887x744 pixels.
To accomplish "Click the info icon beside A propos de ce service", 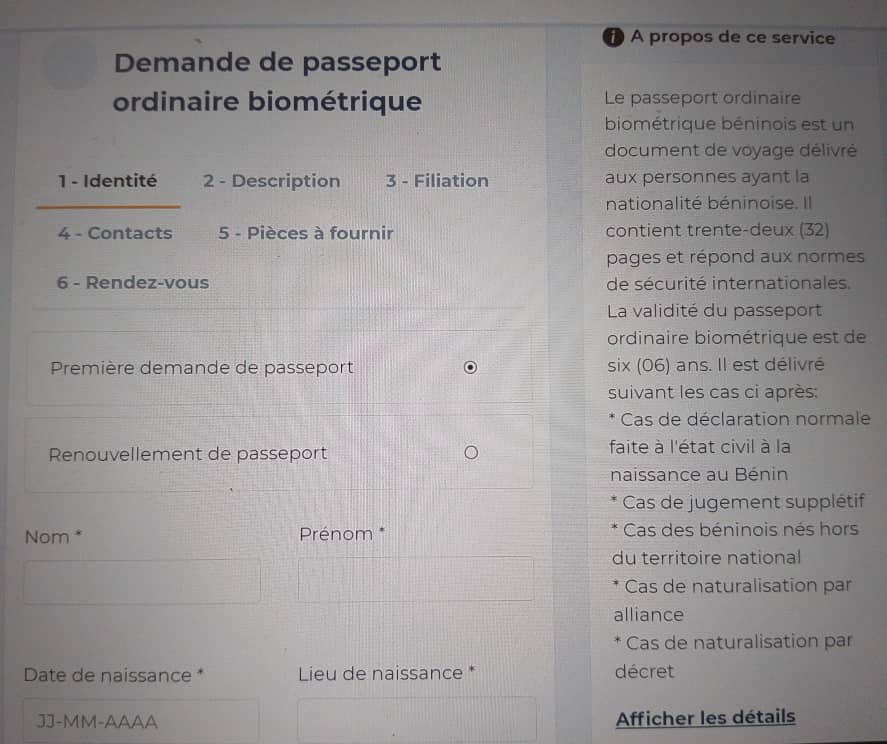I will tap(613, 37).
